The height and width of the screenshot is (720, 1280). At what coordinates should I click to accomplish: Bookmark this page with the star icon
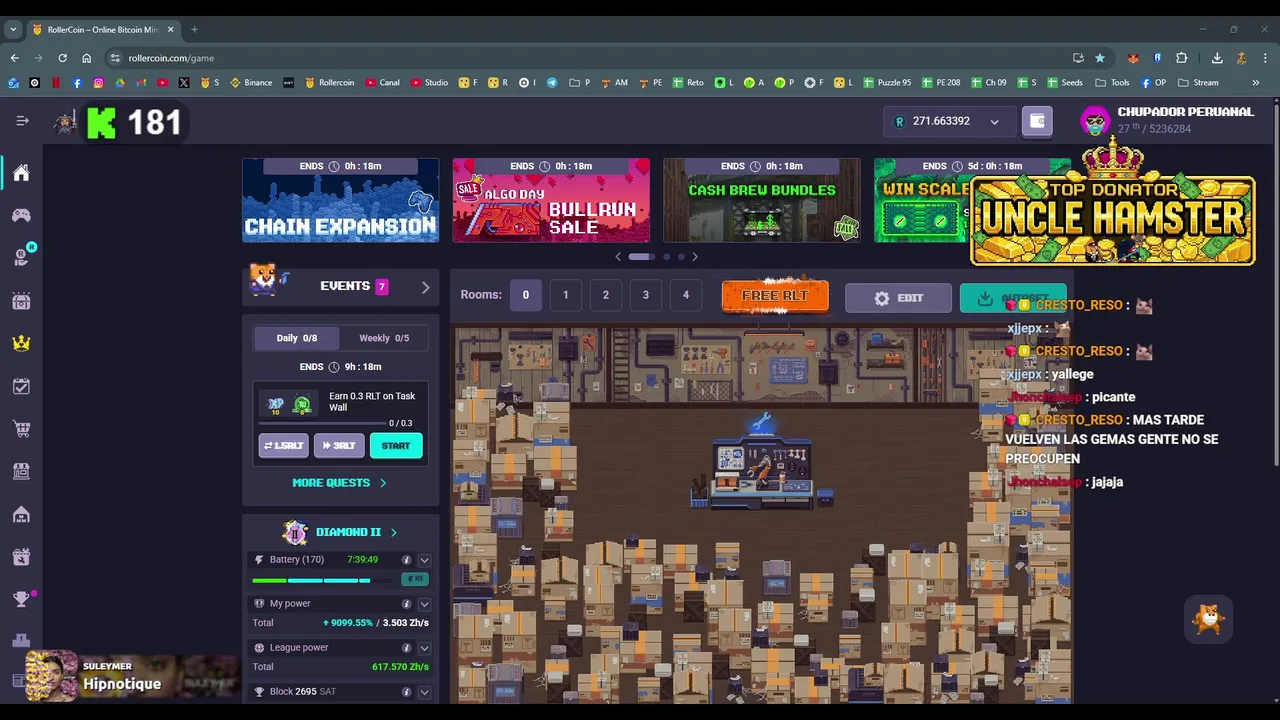click(1100, 58)
